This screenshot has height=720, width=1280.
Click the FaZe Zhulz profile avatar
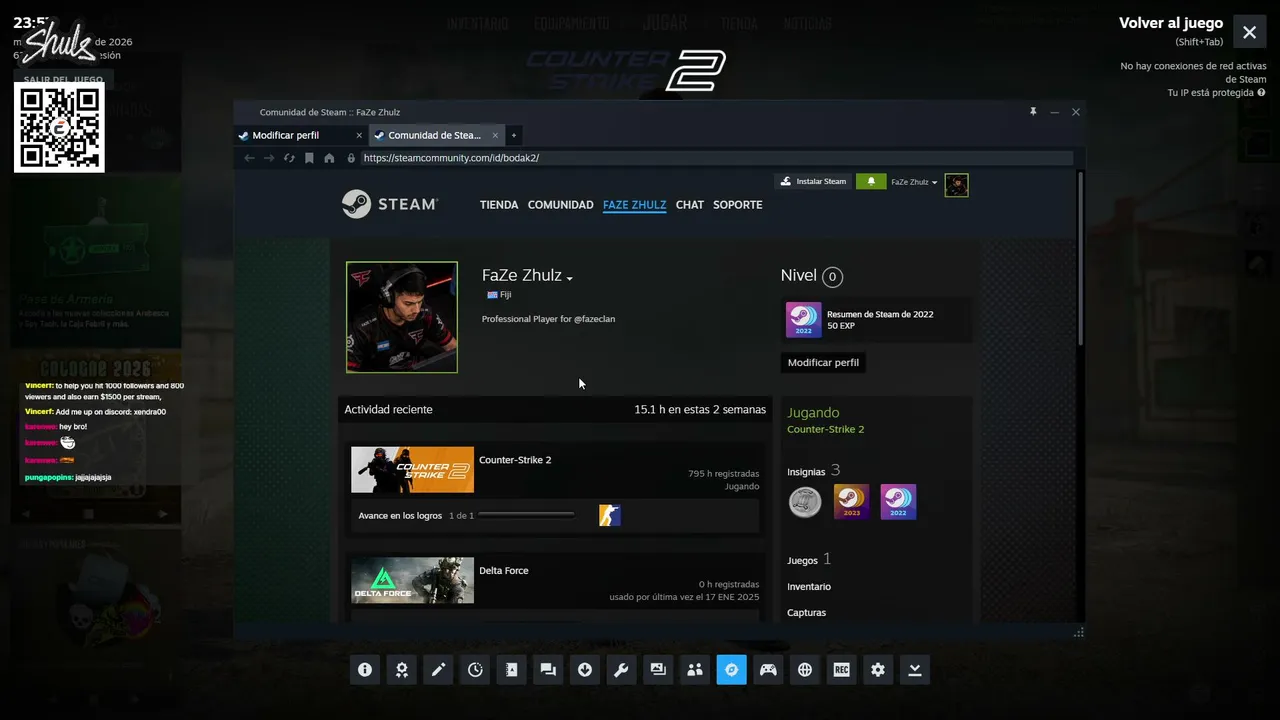point(402,317)
